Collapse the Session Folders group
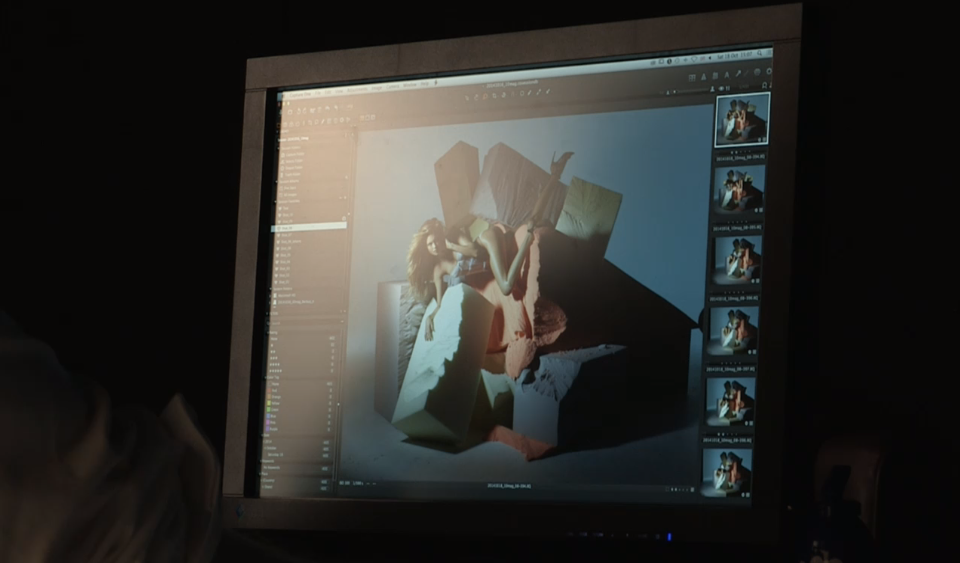The image size is (960, 563). click(x=280, y=148)
